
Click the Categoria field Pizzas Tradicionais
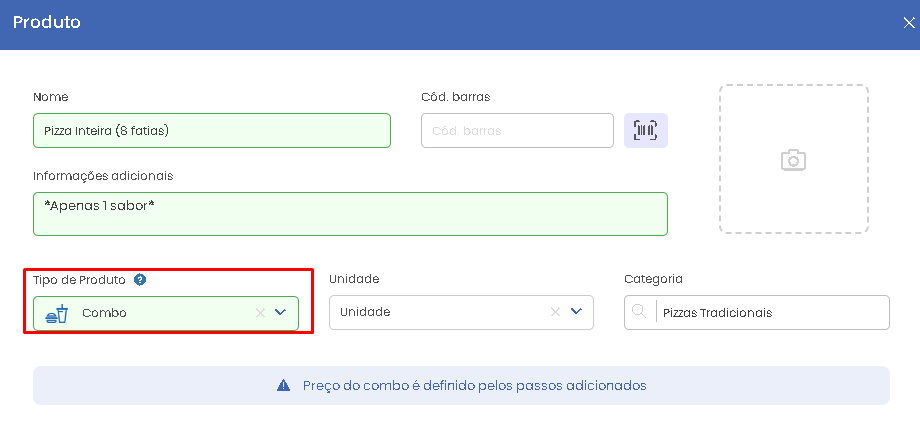coord(757,313)
